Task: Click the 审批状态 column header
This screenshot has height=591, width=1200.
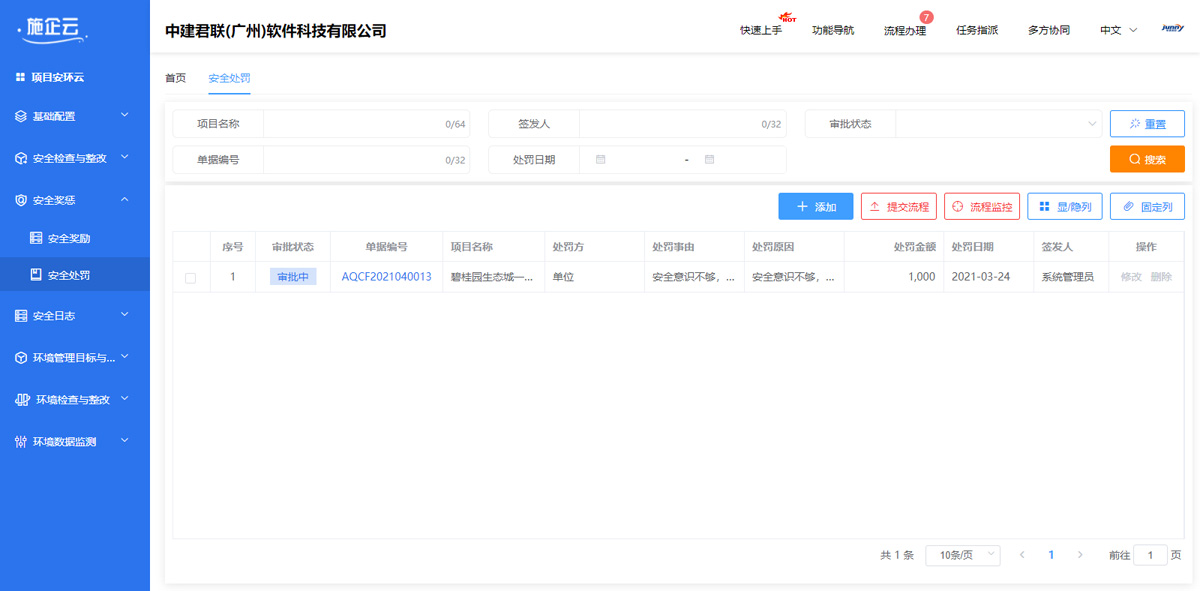Action: (293, 247)
